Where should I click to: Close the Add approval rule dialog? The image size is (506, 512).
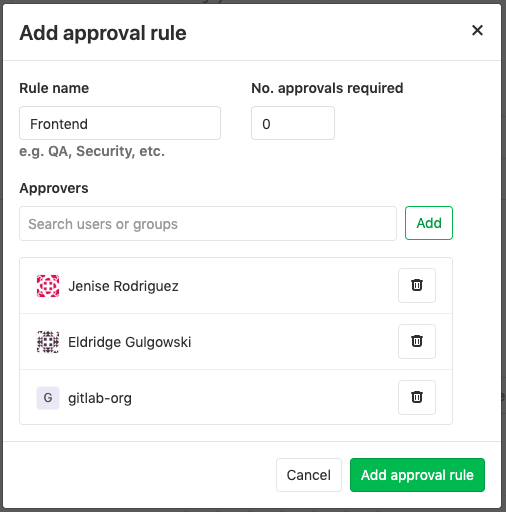click(477, 30)
